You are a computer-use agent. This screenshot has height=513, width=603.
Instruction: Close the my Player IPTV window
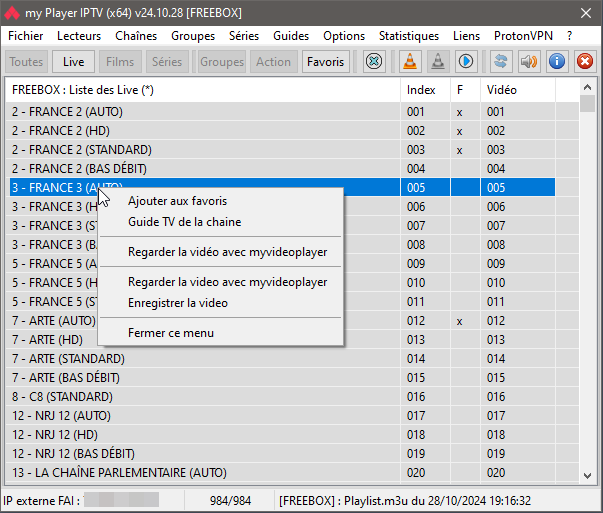click(586, 13)
